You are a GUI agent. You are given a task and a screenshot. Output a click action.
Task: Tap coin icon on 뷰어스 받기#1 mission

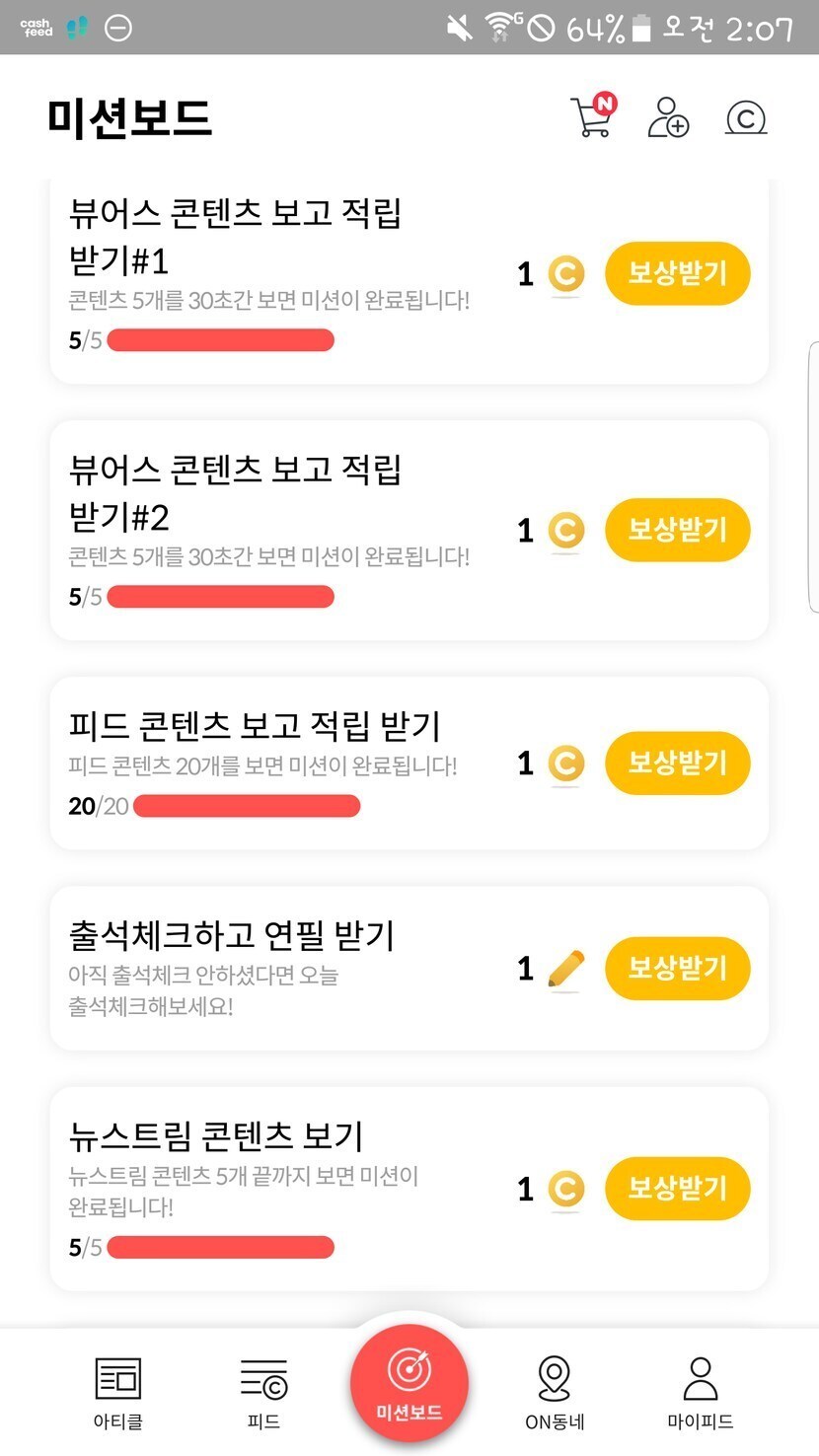point(565,273)
